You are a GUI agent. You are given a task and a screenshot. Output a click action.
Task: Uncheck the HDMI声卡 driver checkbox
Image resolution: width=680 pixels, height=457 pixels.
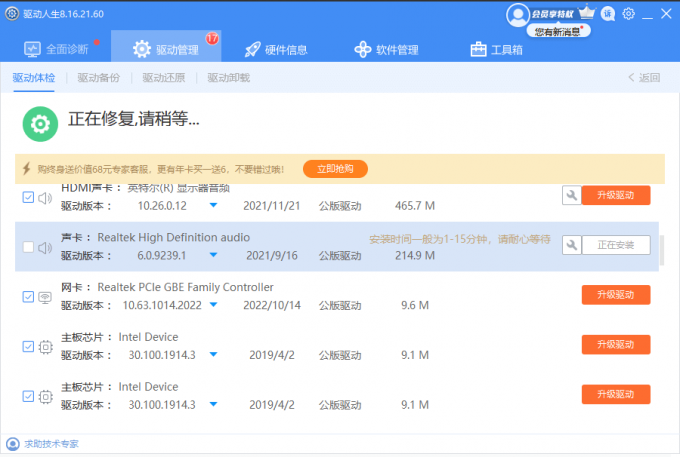coord(28,198)
